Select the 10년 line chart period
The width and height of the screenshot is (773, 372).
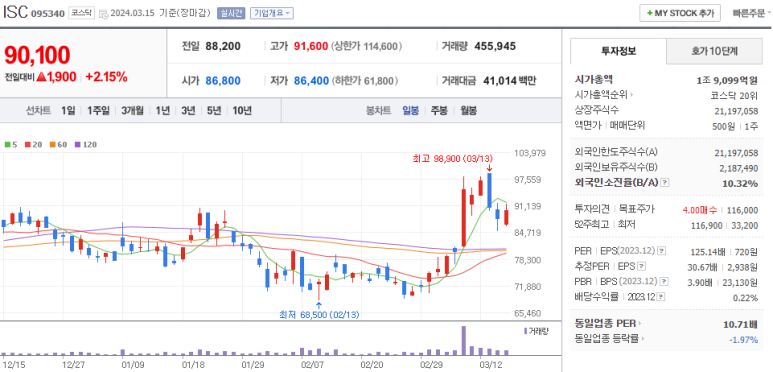click(242, 110)
